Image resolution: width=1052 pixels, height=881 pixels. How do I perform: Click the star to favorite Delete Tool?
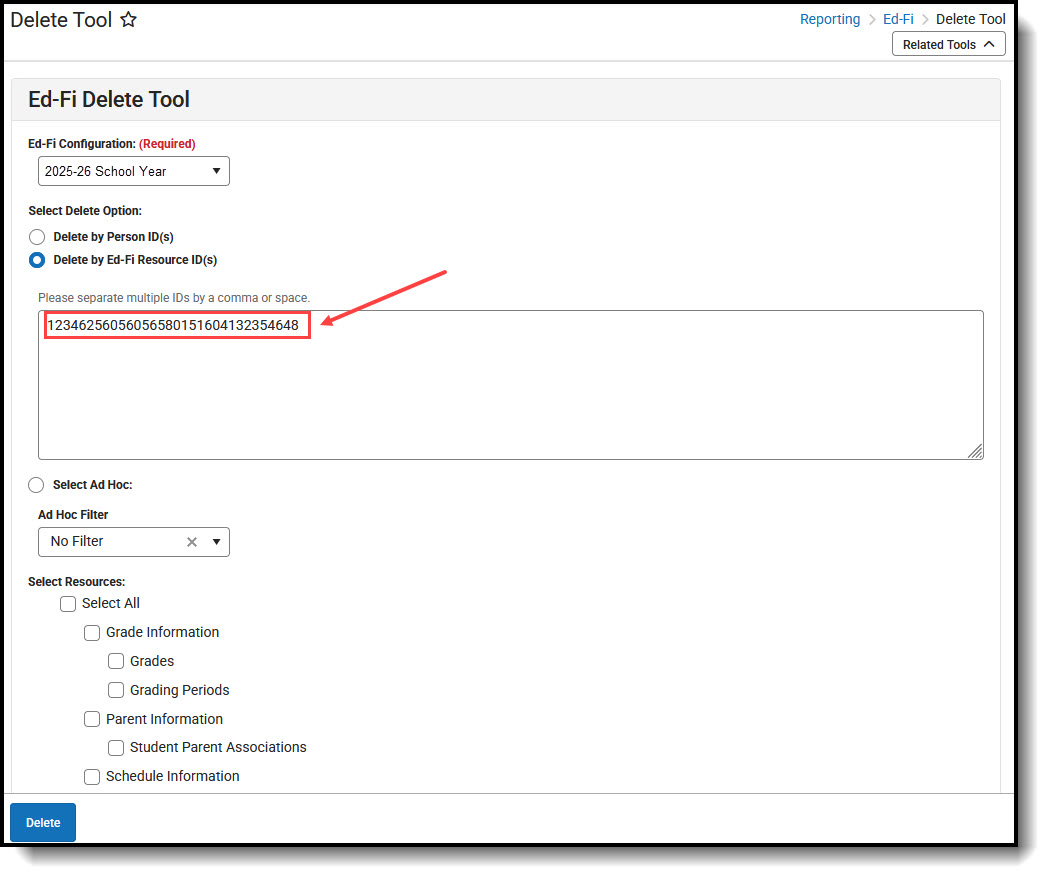128,19
